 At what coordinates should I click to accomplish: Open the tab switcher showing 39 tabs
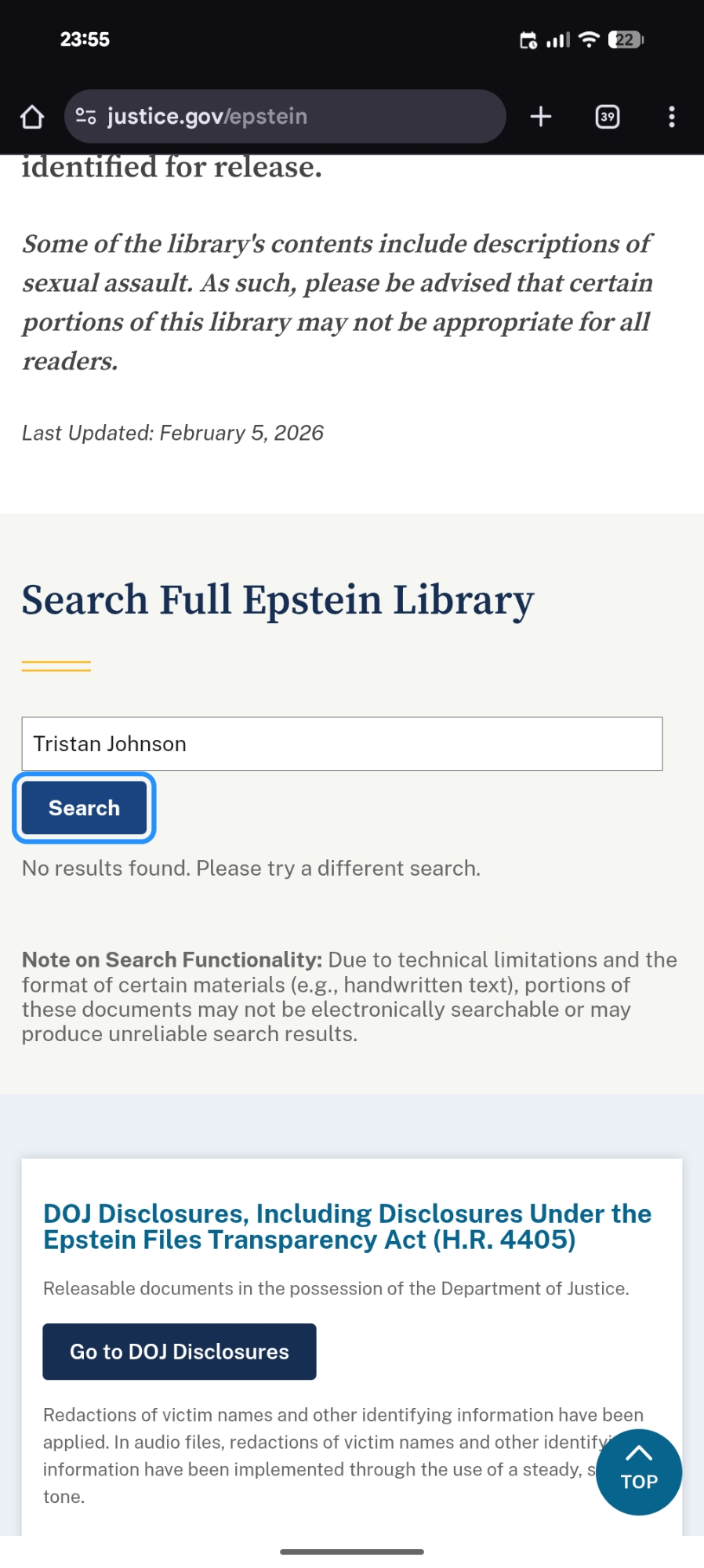click(x=608, y=117)
